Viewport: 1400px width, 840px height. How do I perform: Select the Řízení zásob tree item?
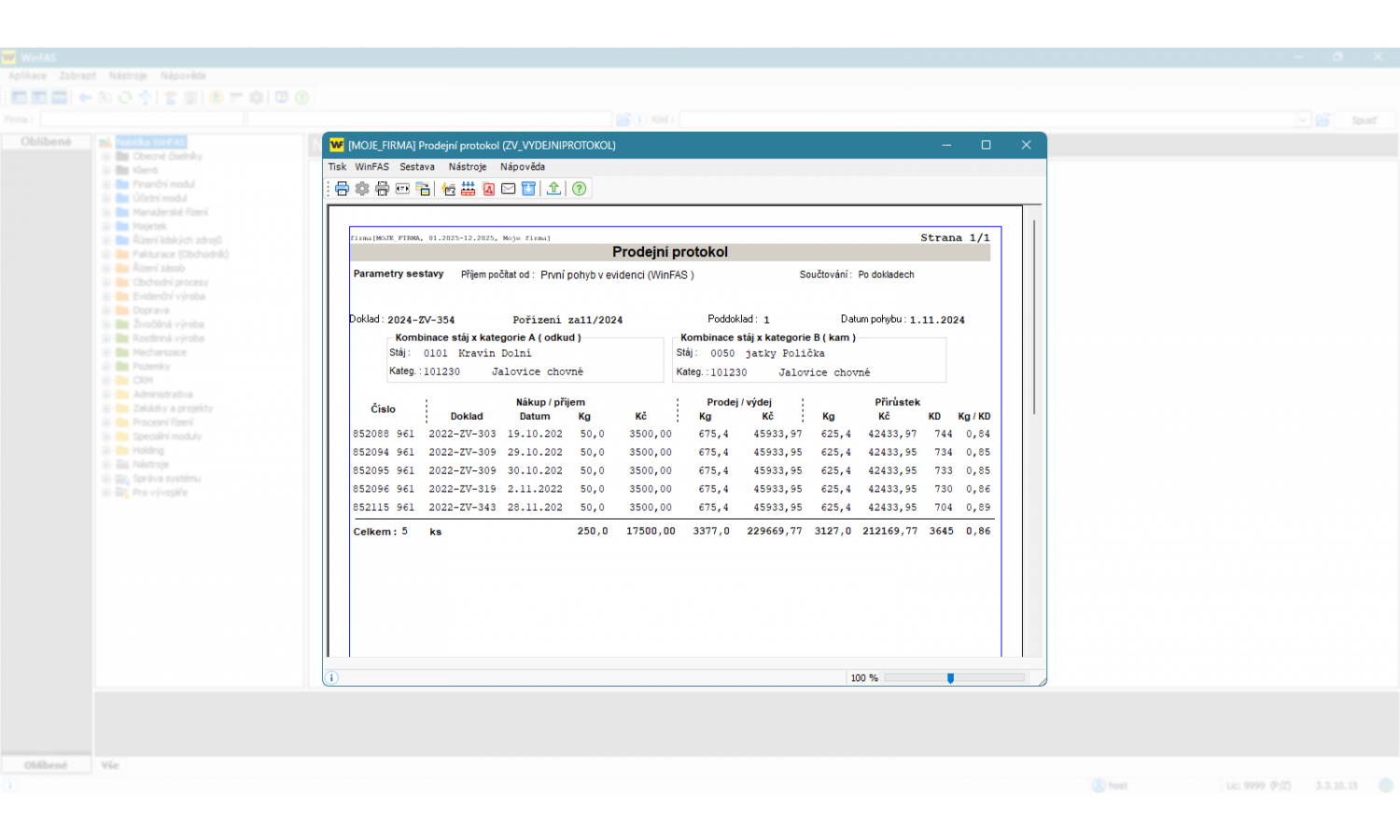159,268
